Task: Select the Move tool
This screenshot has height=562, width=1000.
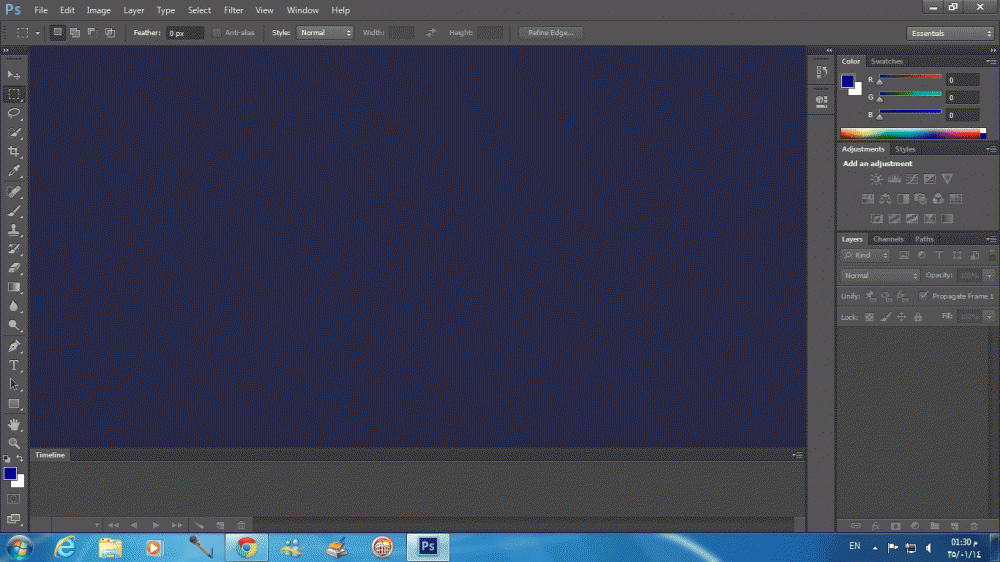Action: coord(14,75)
